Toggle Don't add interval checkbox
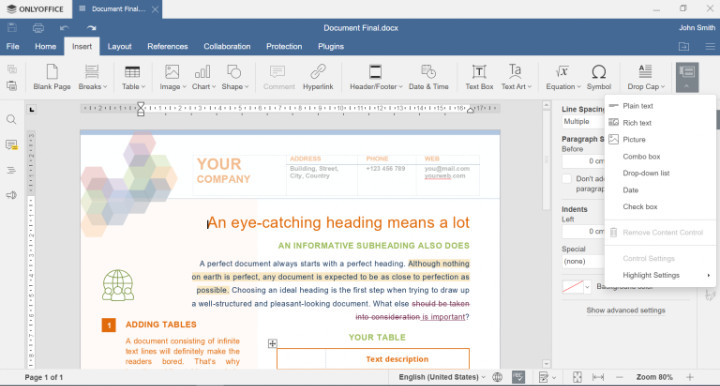The width and height of the screenshot is (720, 386). 567,179
